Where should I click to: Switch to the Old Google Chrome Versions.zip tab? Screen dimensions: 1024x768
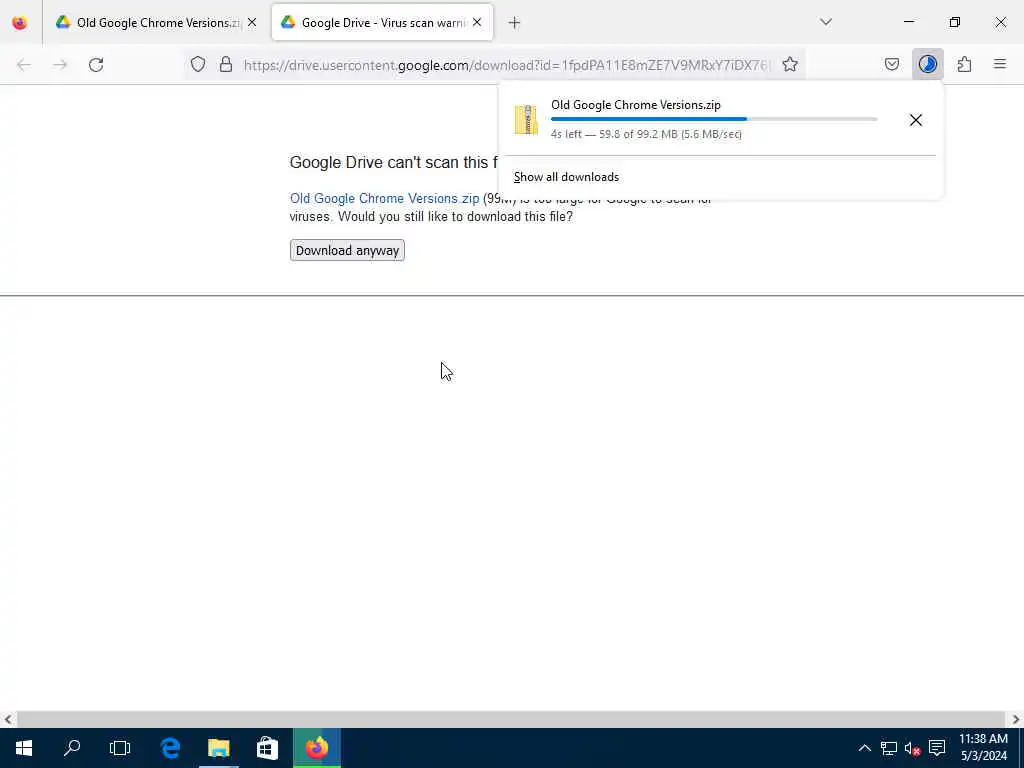149,22
